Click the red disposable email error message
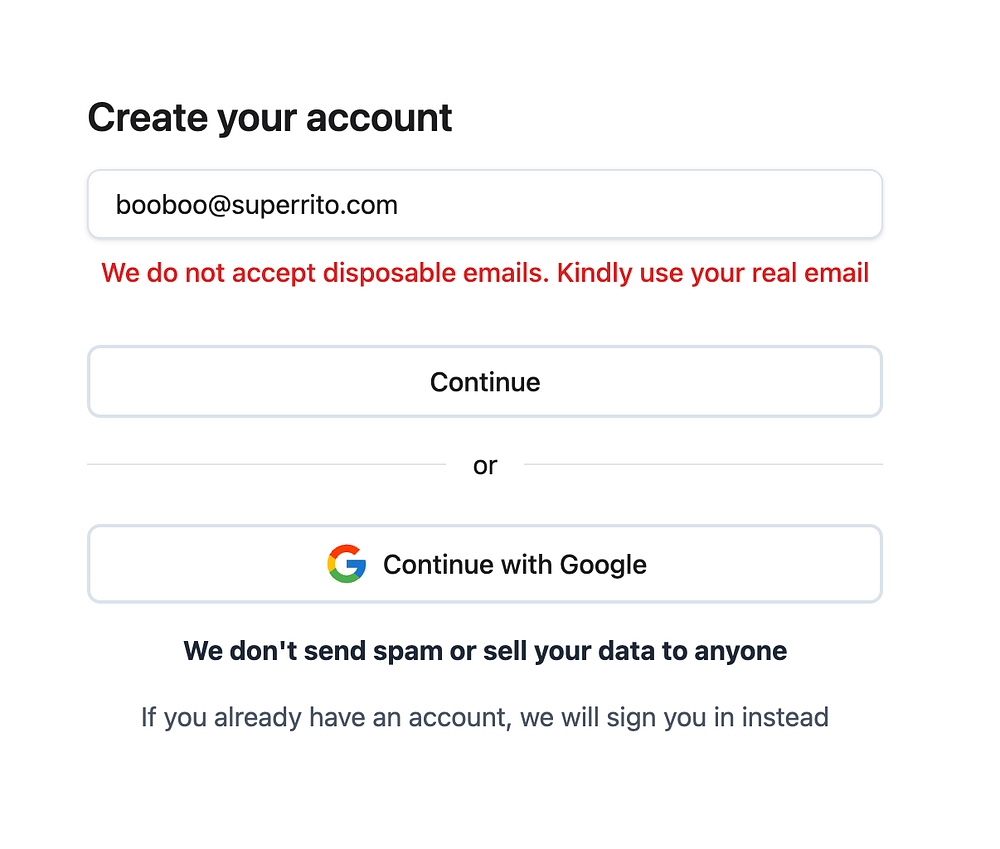 point(485,272)
